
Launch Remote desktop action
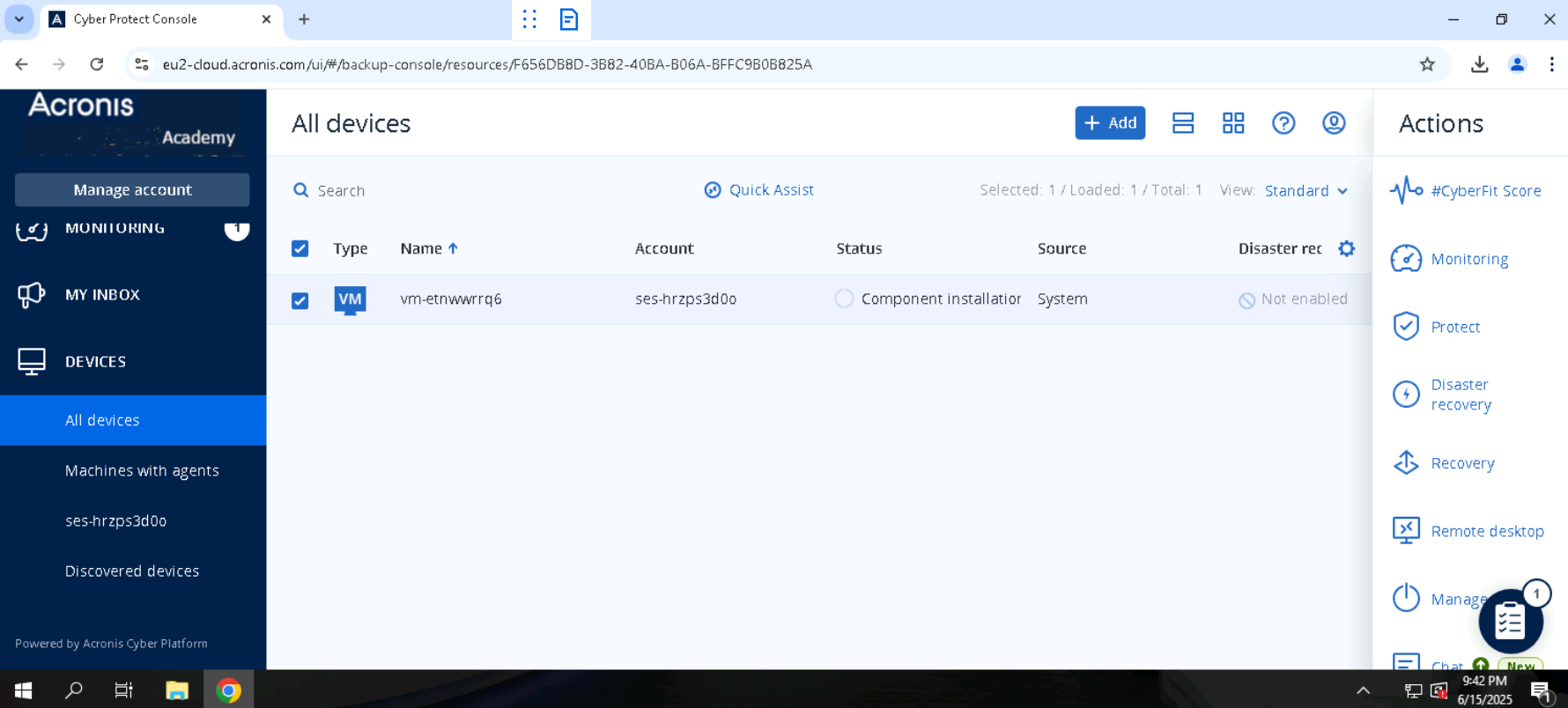click(x=1486, y=531)
